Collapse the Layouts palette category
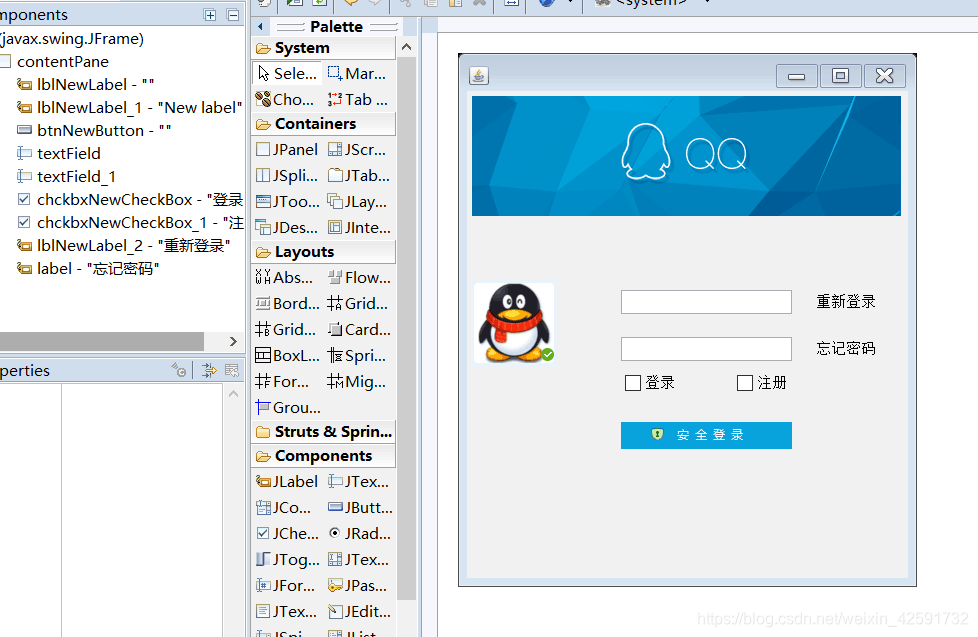 click(323, 252)
